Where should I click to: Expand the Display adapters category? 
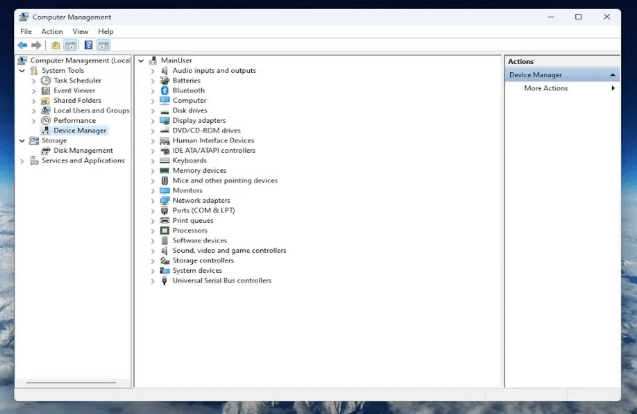153,120
